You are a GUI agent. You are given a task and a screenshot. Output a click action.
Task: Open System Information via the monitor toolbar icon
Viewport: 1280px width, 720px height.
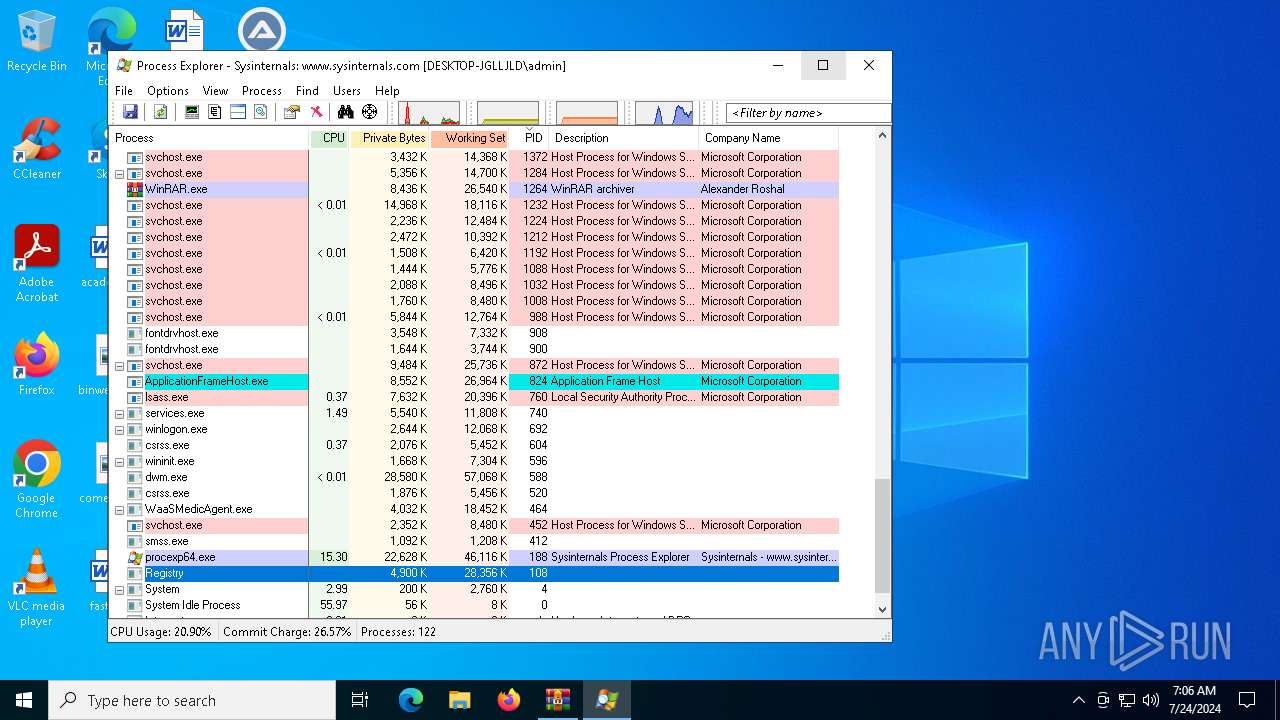pyautogui.click(x=192, y=112)
